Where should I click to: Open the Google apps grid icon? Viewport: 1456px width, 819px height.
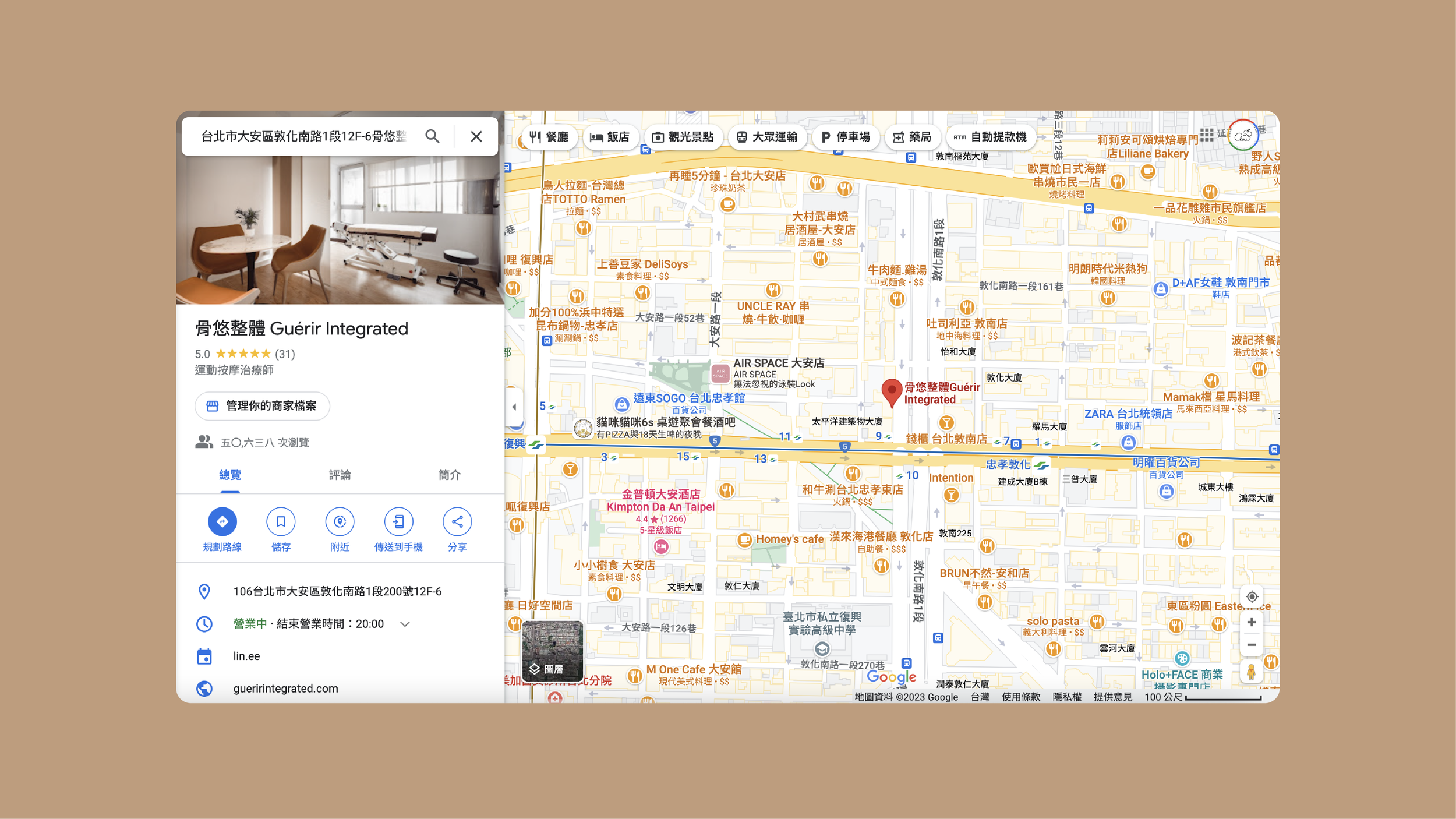tap(1207, 135)
